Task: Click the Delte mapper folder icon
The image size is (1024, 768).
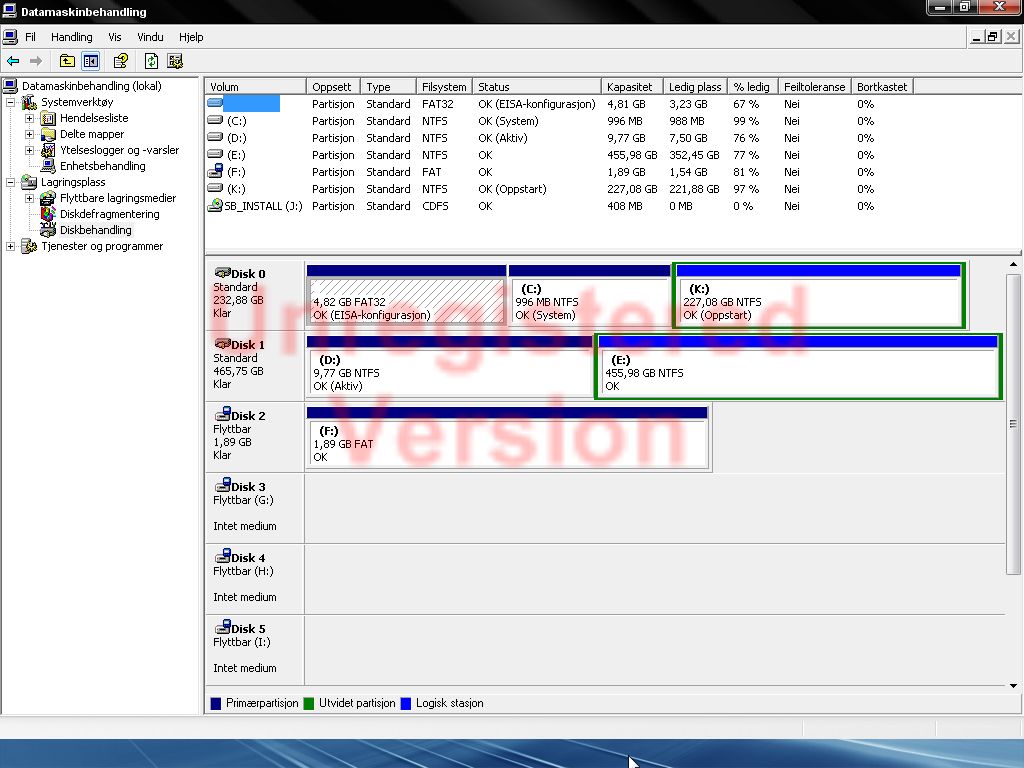Action: point(48,135)
